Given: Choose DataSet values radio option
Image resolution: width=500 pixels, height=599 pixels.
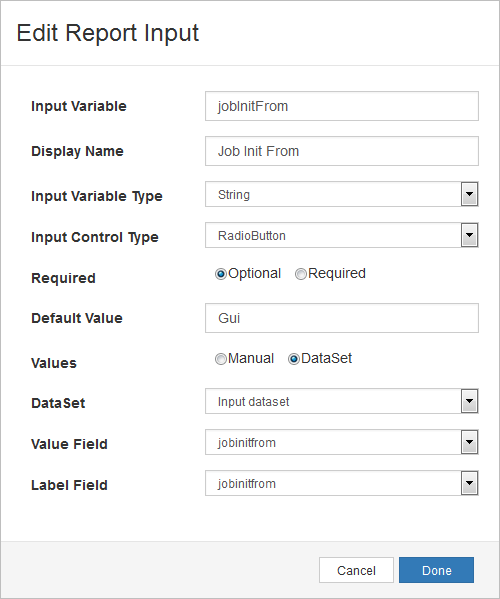Looking at the screenshot, I should [x=293, y=359].
